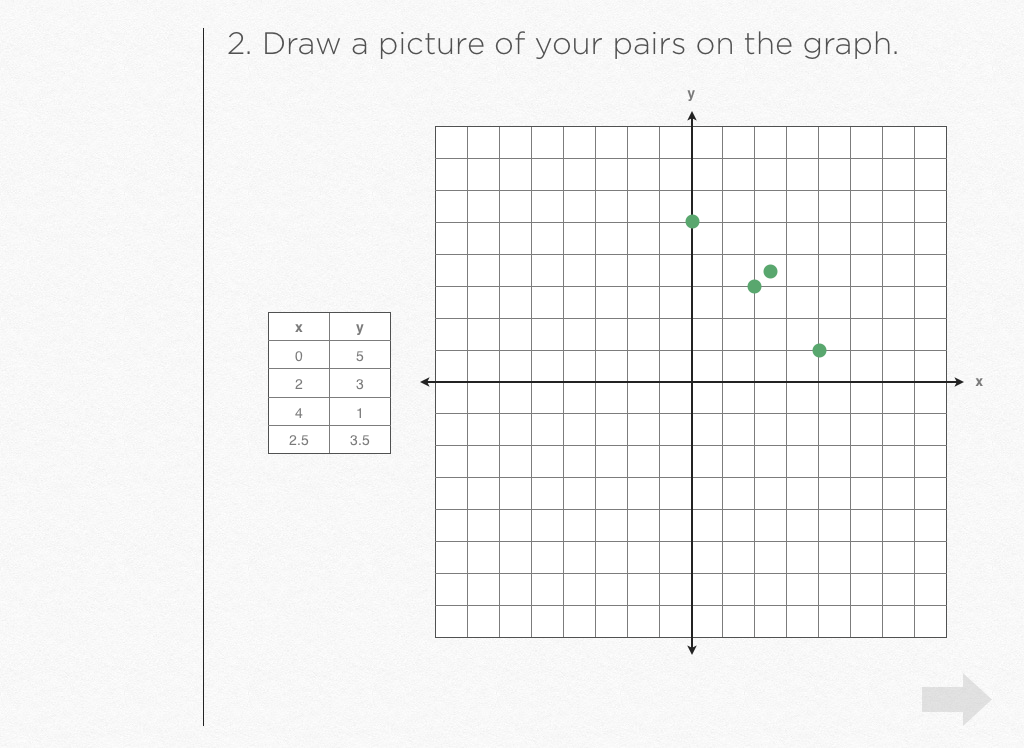Click the origin of the graph
This screenshot has height=748, width=1024.
[x=692, y=382]
